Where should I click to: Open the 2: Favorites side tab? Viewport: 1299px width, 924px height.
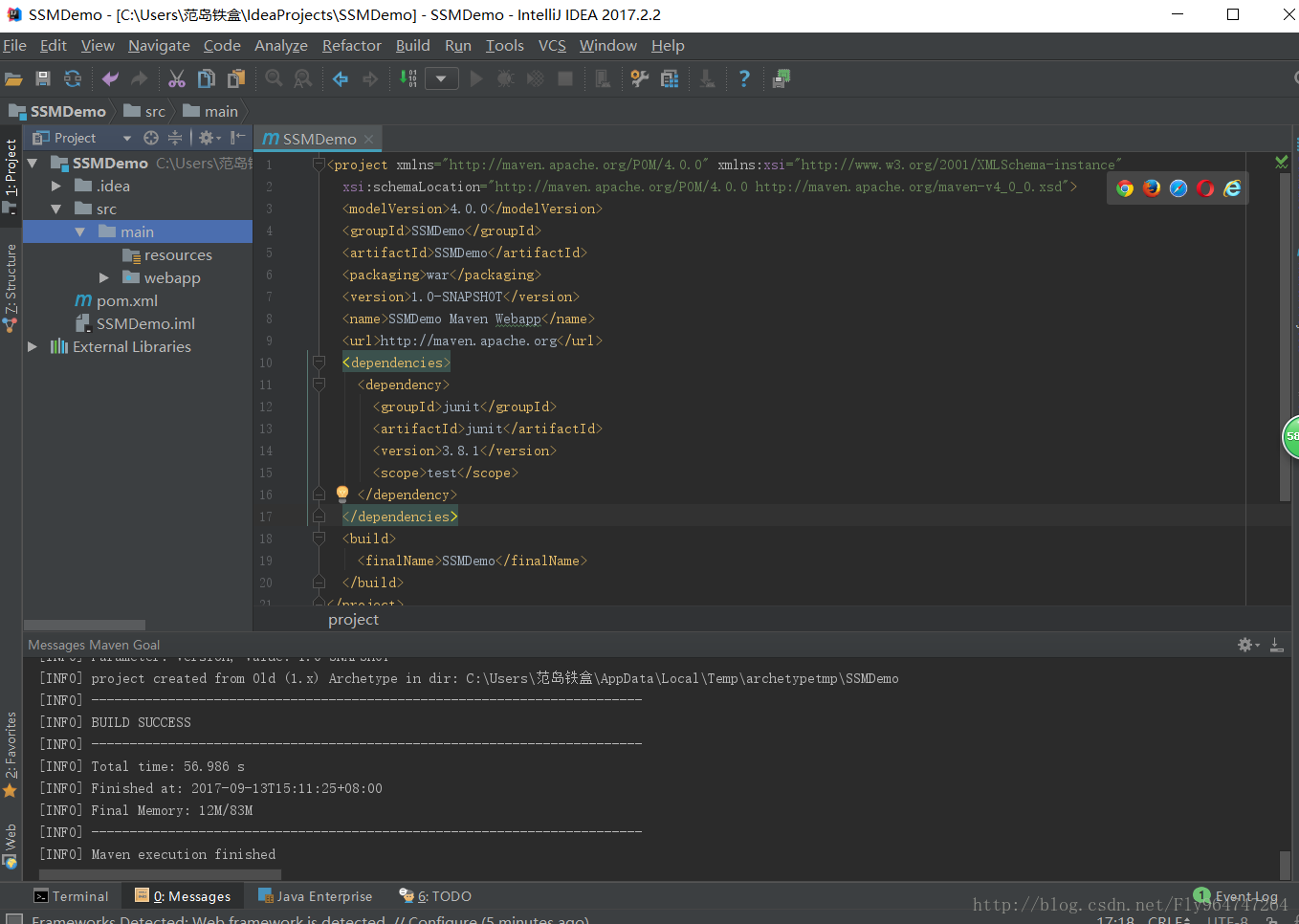tap(11, 755)
